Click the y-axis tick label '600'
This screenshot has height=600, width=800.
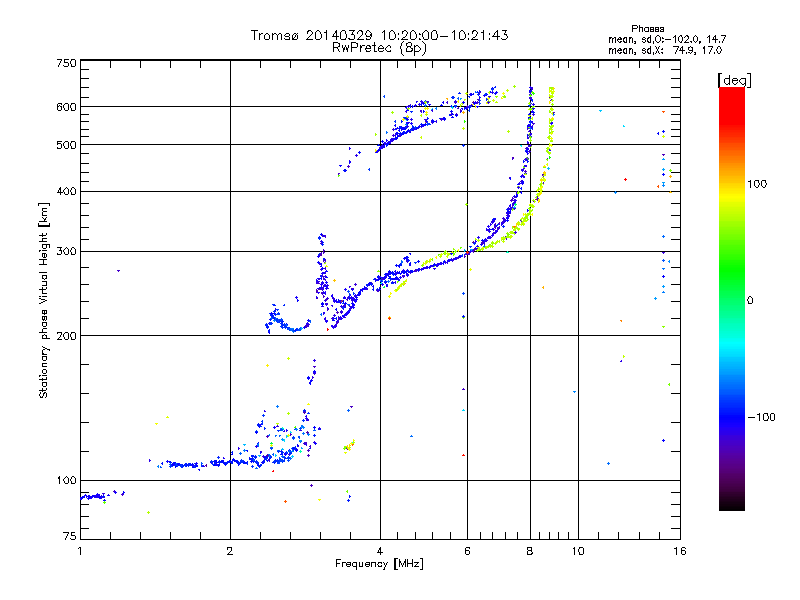tap(67, 107)
